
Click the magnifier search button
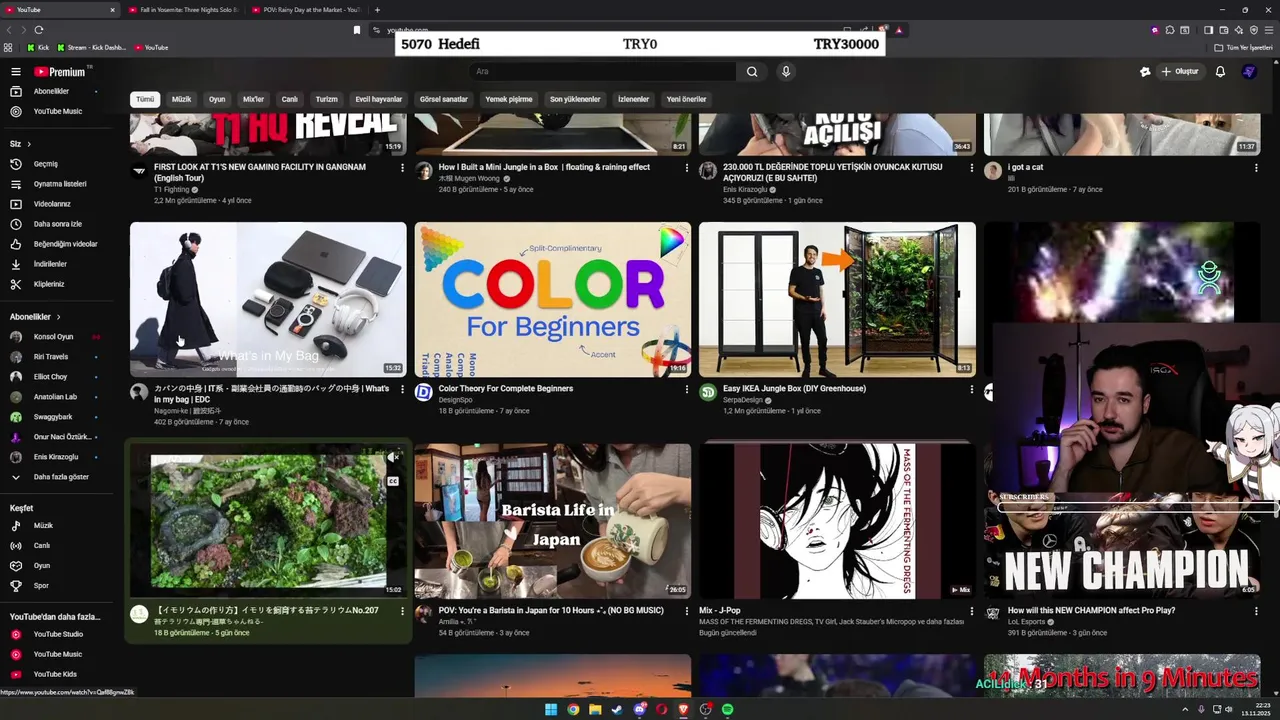tap(752, 72)
